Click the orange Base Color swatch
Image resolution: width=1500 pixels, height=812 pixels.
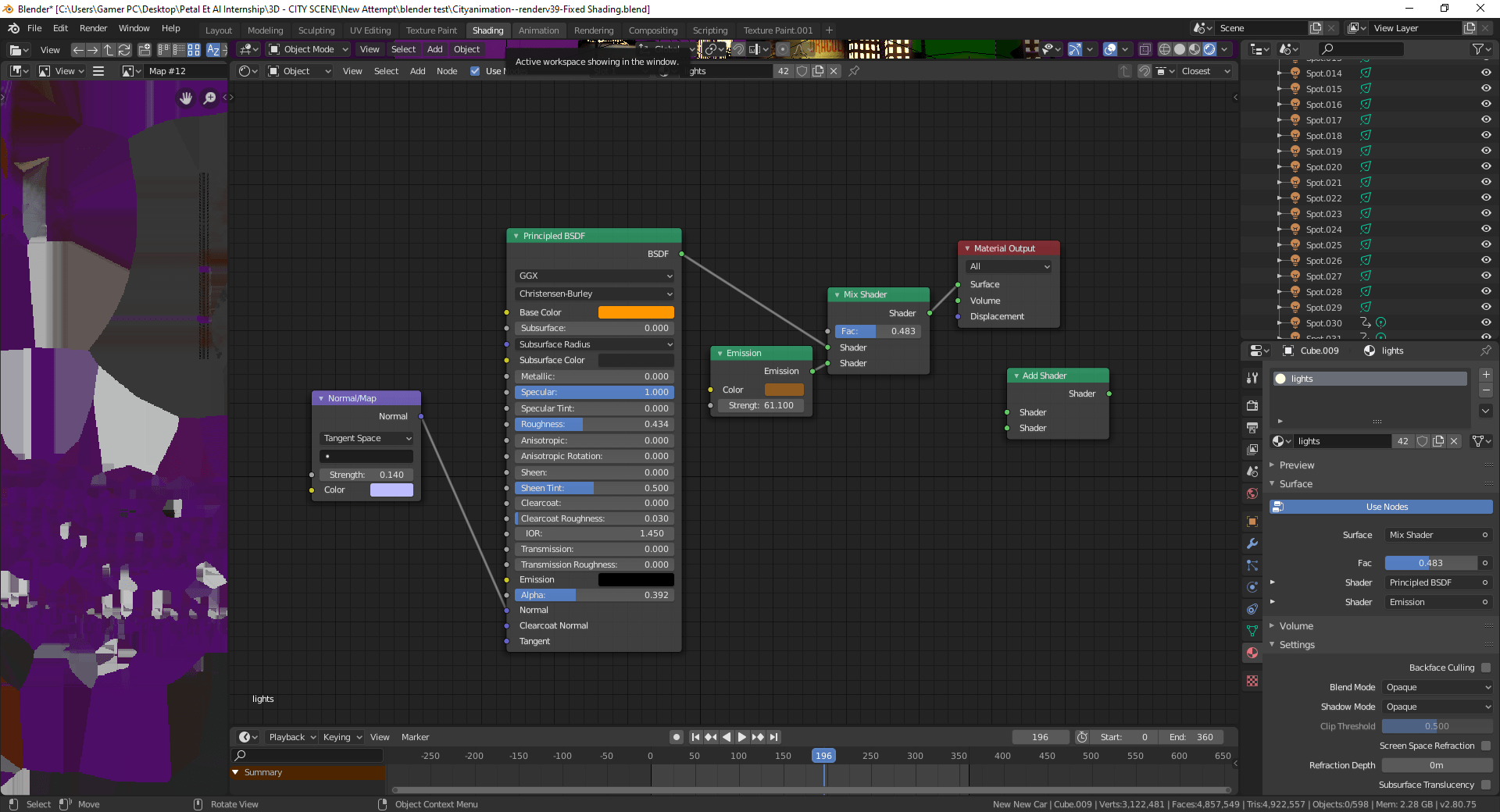[x=636, y=312]
